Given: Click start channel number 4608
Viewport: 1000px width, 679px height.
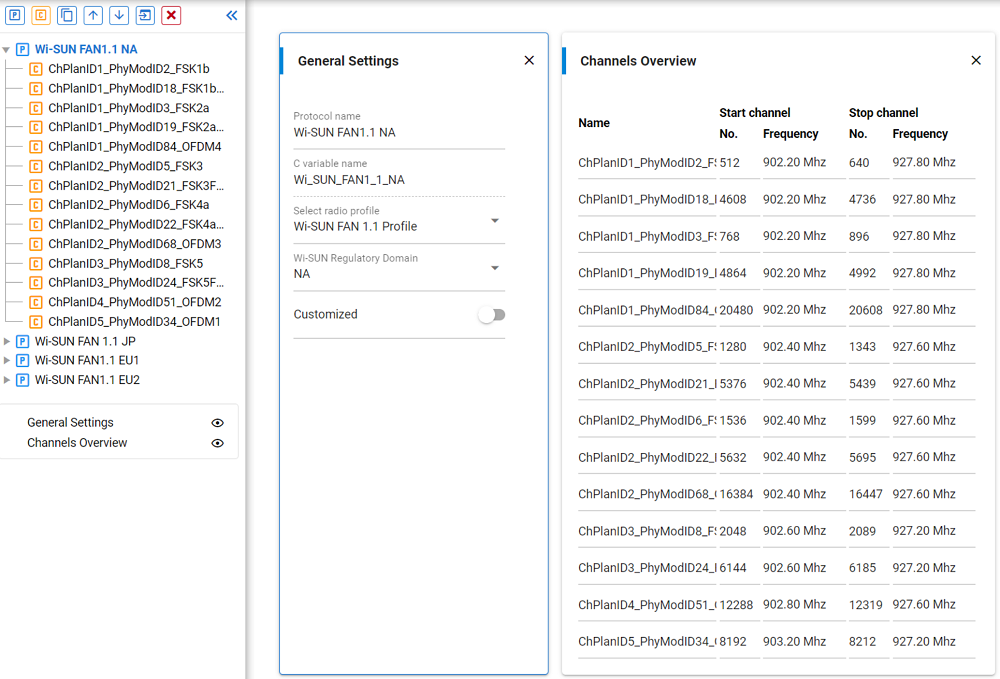Looking at the screenshot, I should [733, 200].
